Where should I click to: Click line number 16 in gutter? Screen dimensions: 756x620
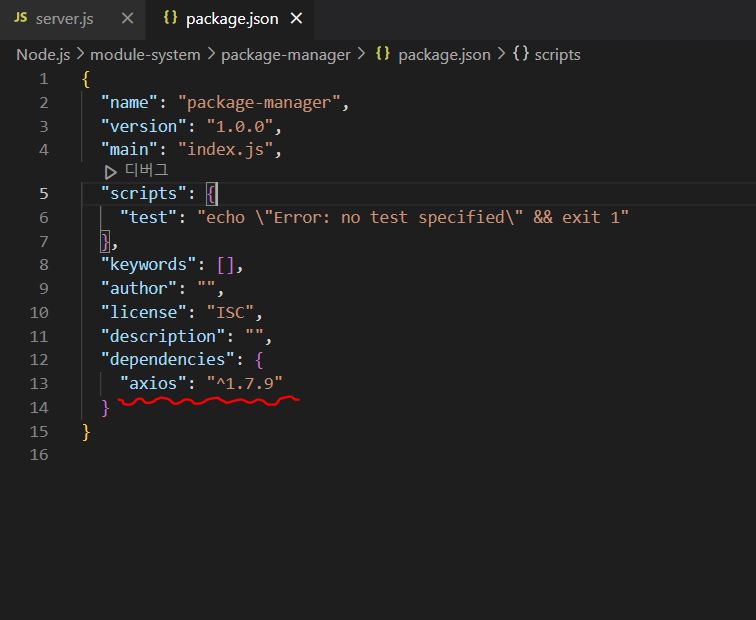coord(39,455)
